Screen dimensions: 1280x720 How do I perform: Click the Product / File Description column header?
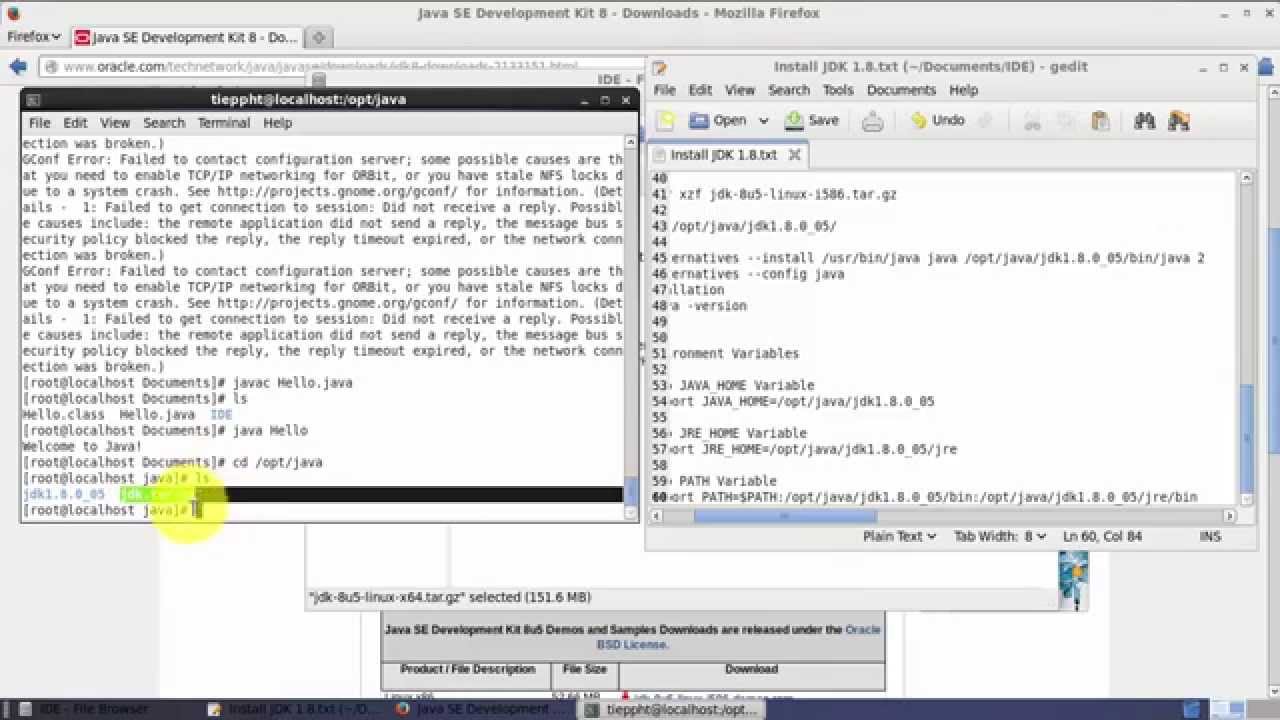coord(468,669)
